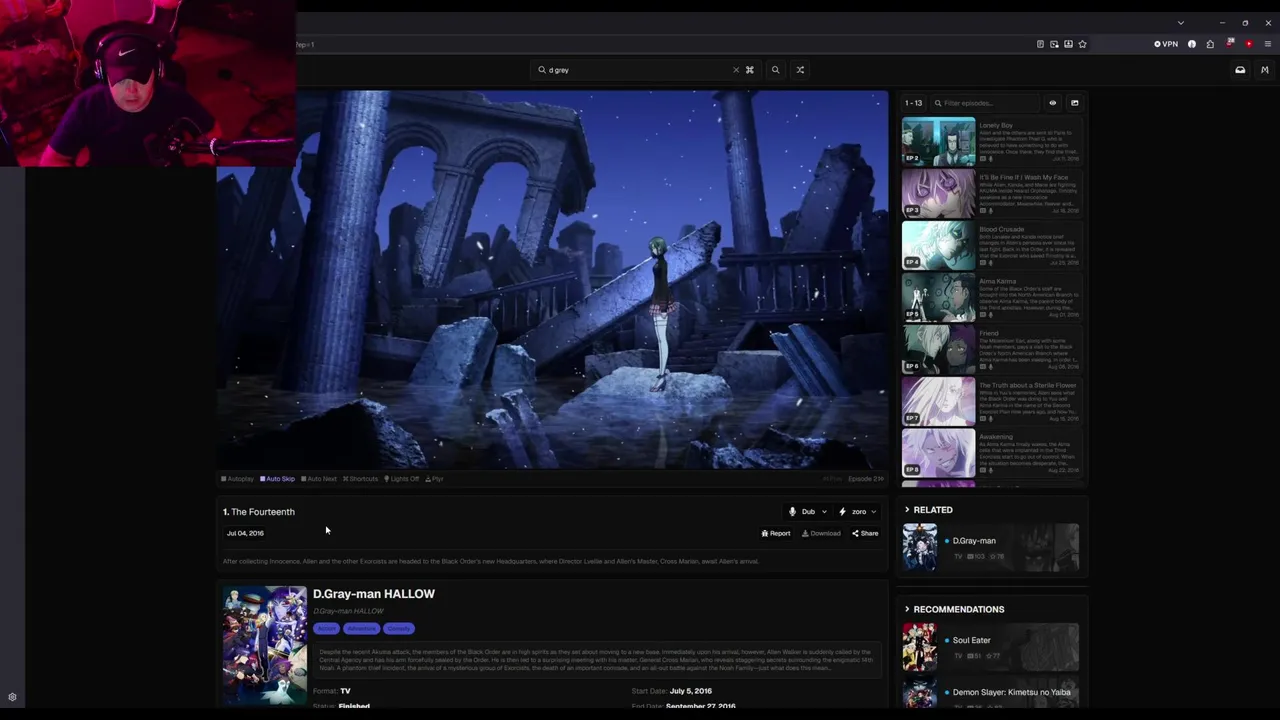Screen dimensions: 1280x720
Task: Select episode 2 Lonely Boy
Action: 991,141
